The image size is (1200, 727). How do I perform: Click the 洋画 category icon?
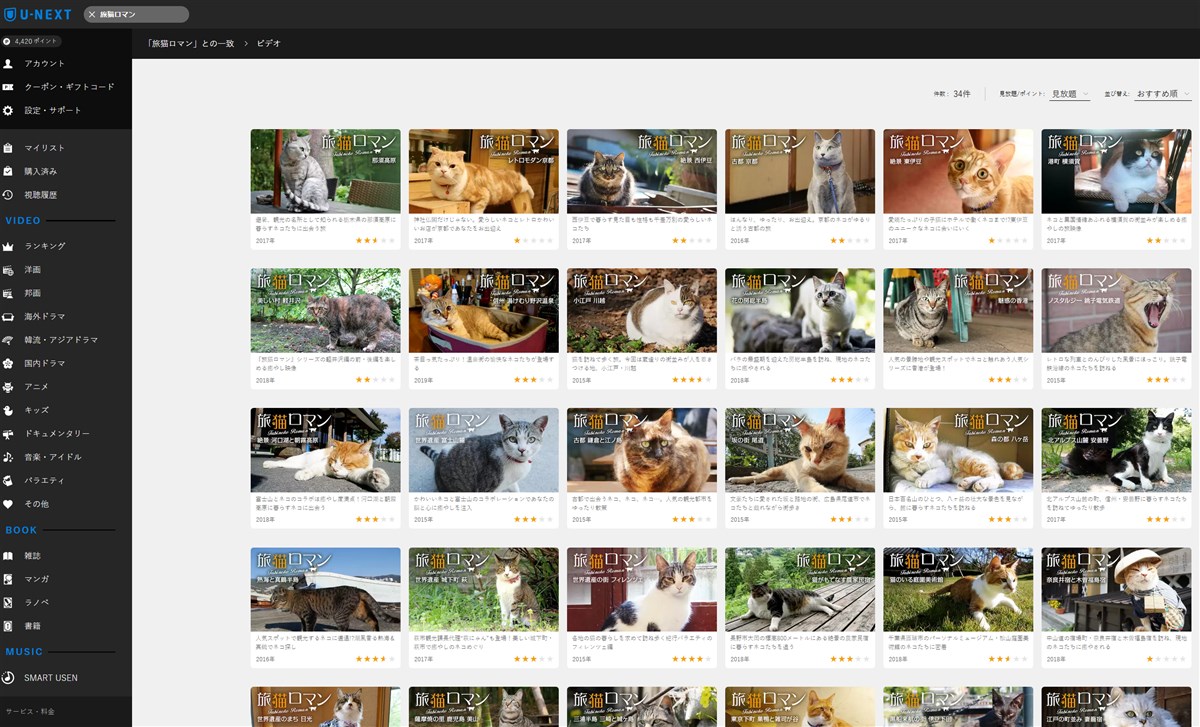8,270
